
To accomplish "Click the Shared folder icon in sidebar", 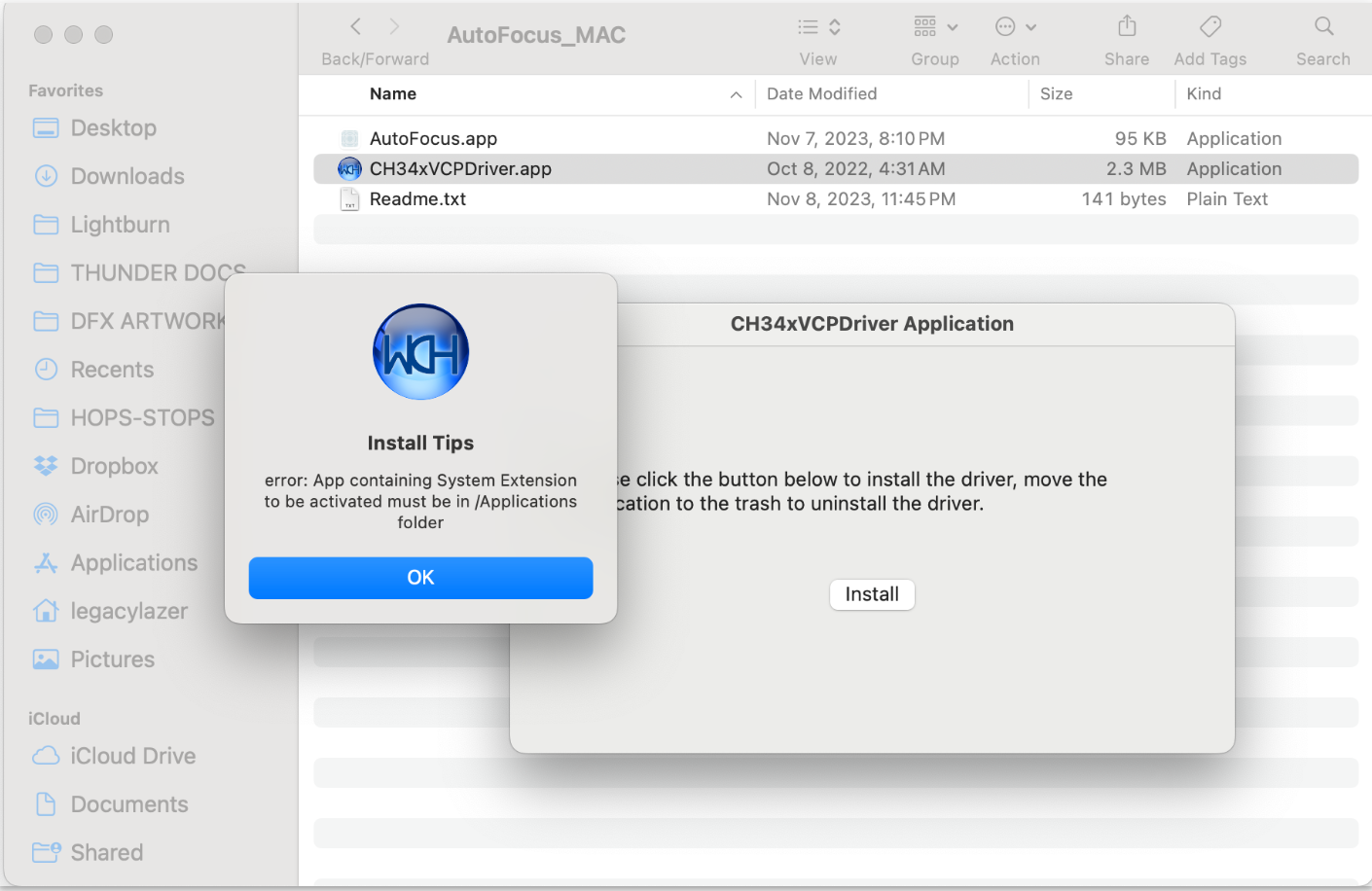I will pos(47,852).
